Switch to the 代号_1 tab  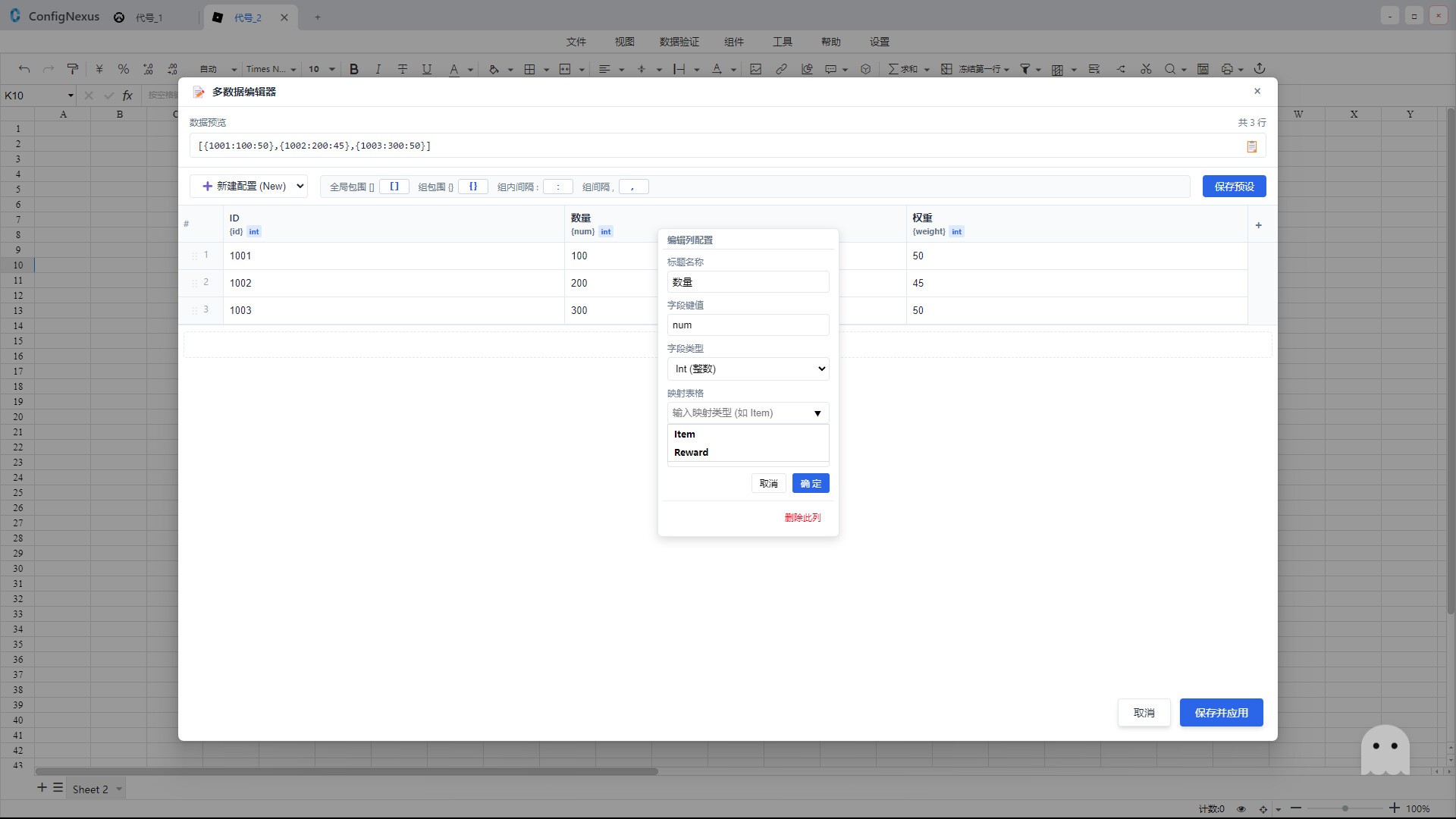[x=149, y=17]
